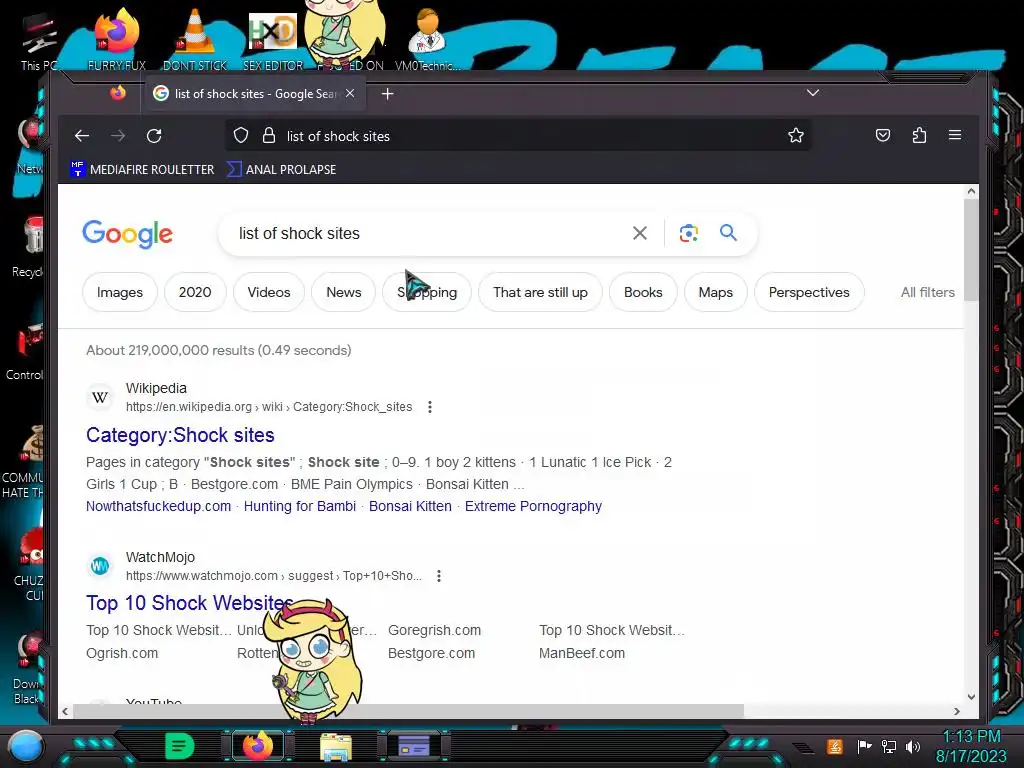Open the HxD editor desktop icon
The width and height of the screenshot is (1024, 768).
coord(273,40)
